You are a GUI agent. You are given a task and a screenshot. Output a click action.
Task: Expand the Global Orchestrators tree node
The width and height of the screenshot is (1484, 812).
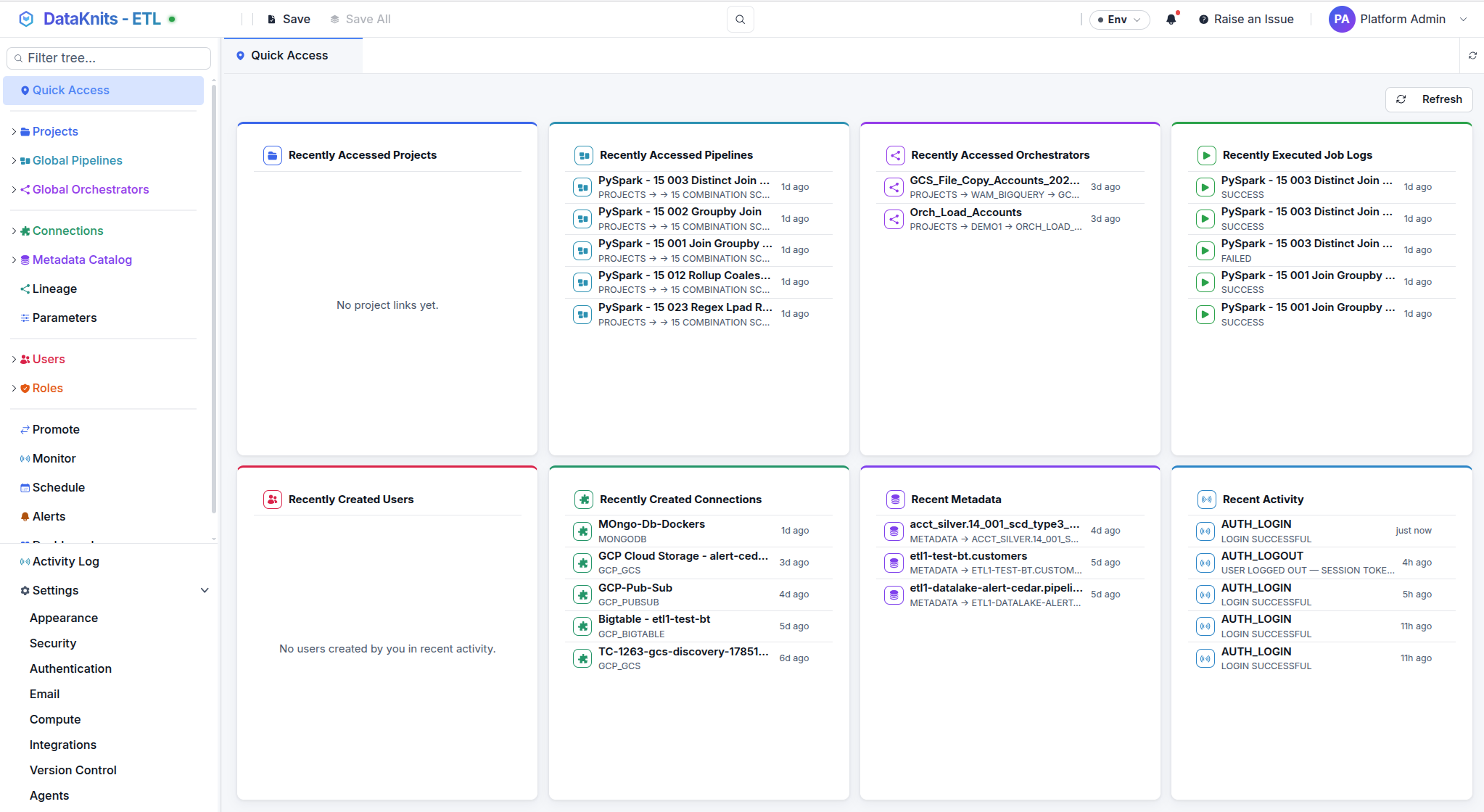click(x=14, y=189)
